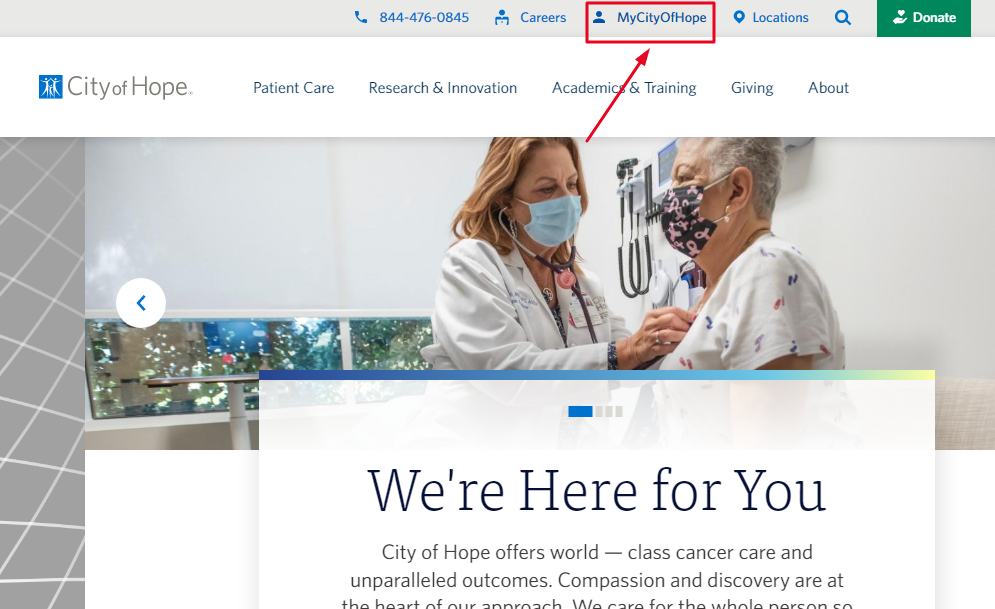Open the Locations link
This screenshot has height=609, width=995.
[781, 18]
